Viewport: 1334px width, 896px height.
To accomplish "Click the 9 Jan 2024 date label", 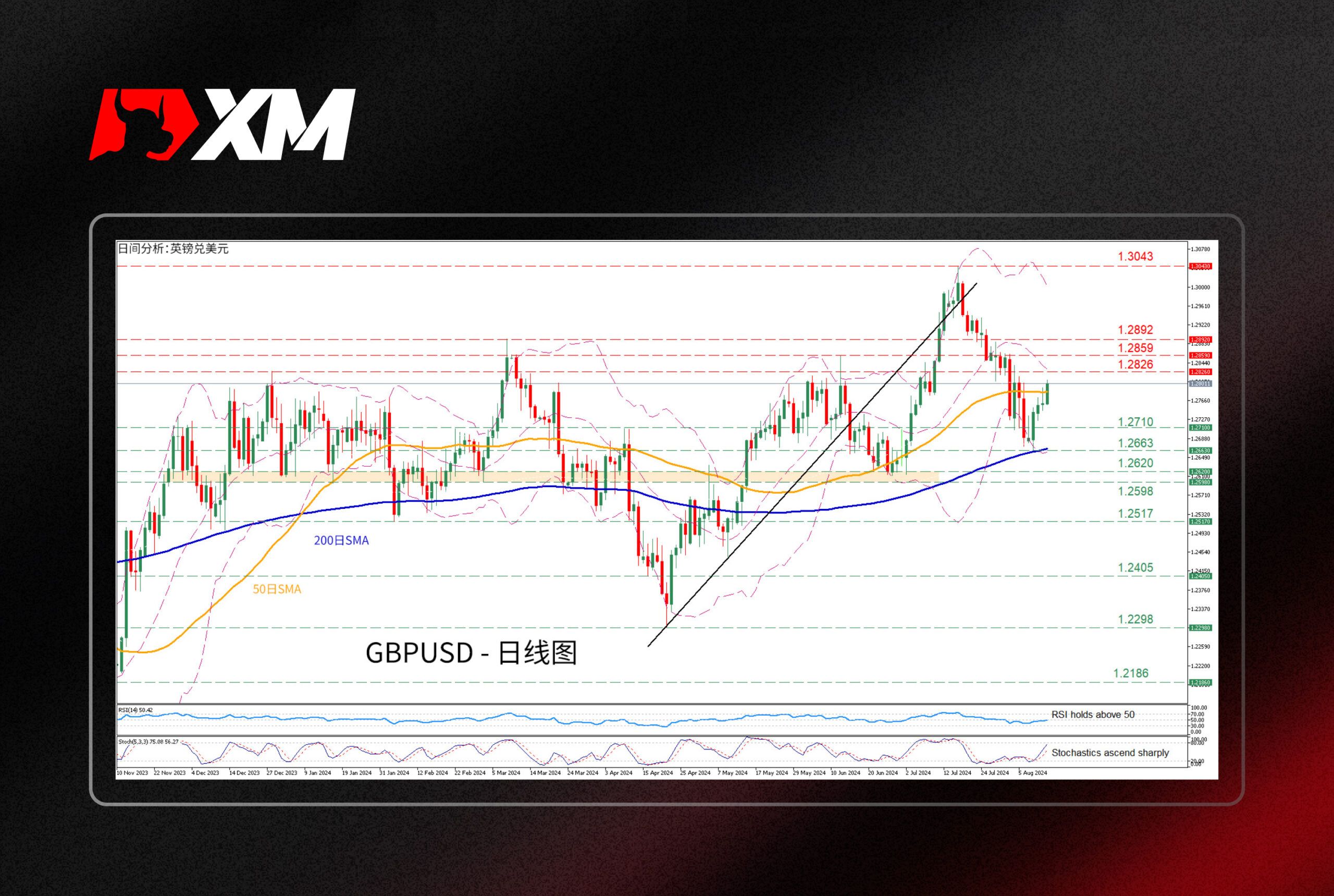I will coord(318,773).
